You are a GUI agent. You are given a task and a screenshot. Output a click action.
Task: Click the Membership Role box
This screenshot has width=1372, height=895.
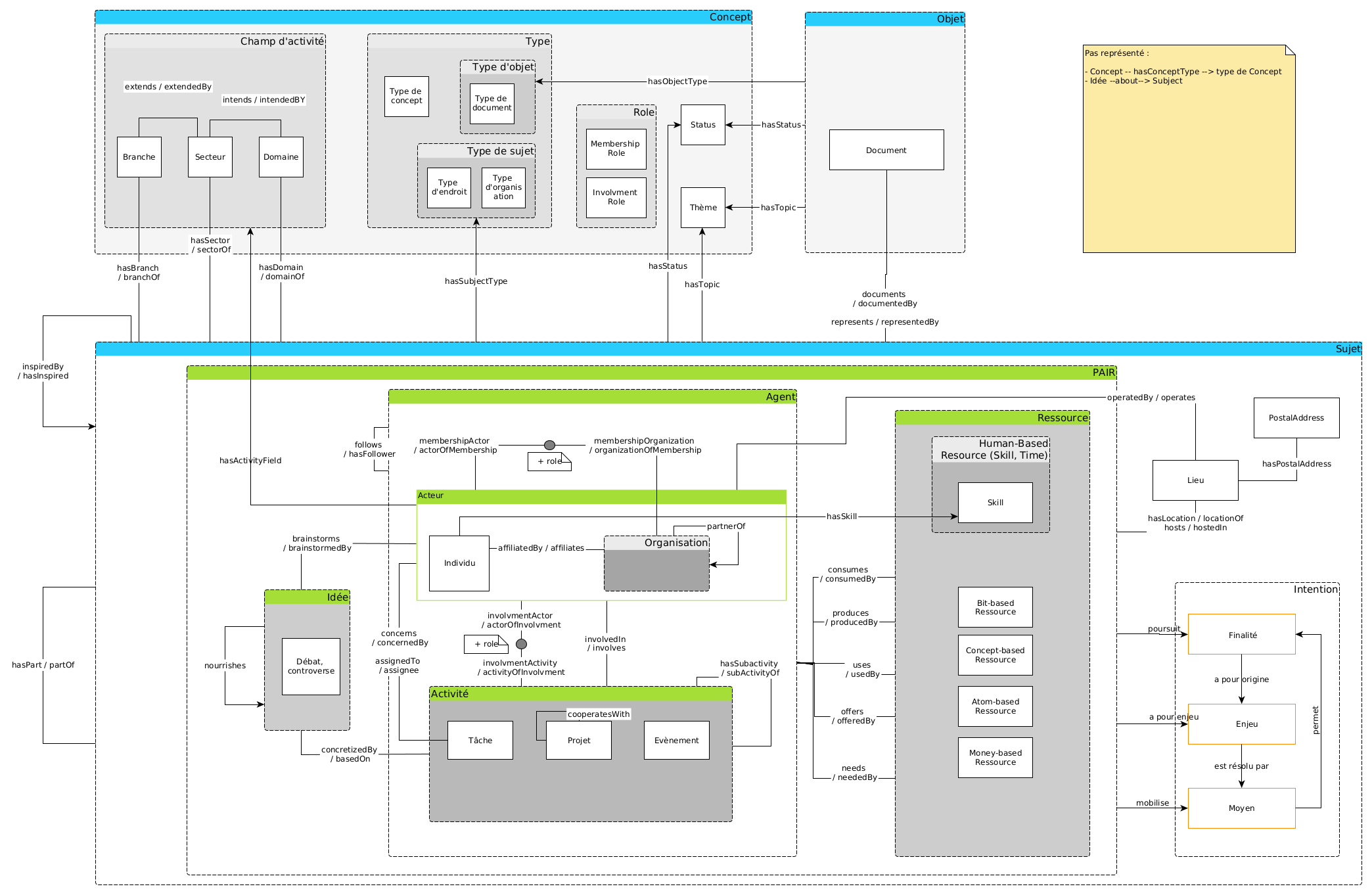tap(616, 149)
